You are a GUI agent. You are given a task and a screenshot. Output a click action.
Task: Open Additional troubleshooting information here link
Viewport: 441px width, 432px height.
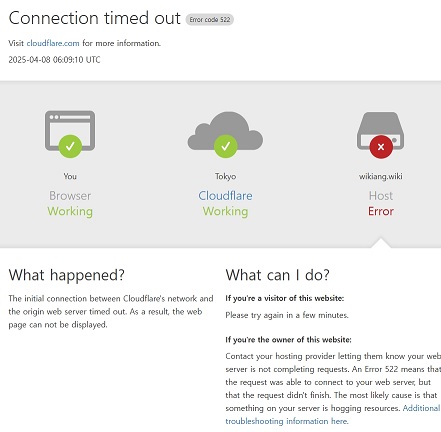(x=333, y=414)
